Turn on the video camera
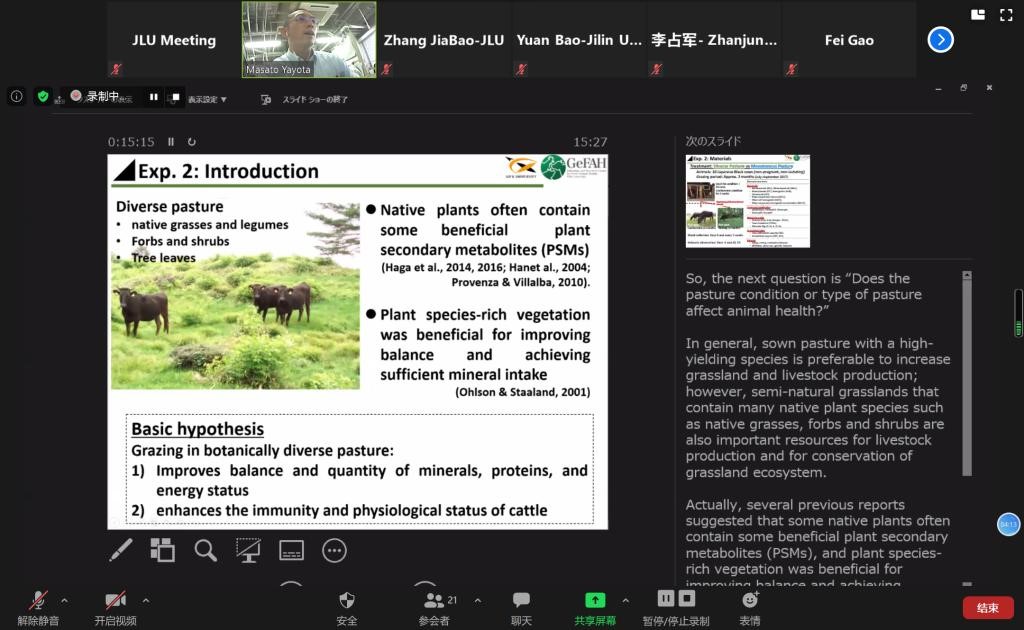 (116, 606)
